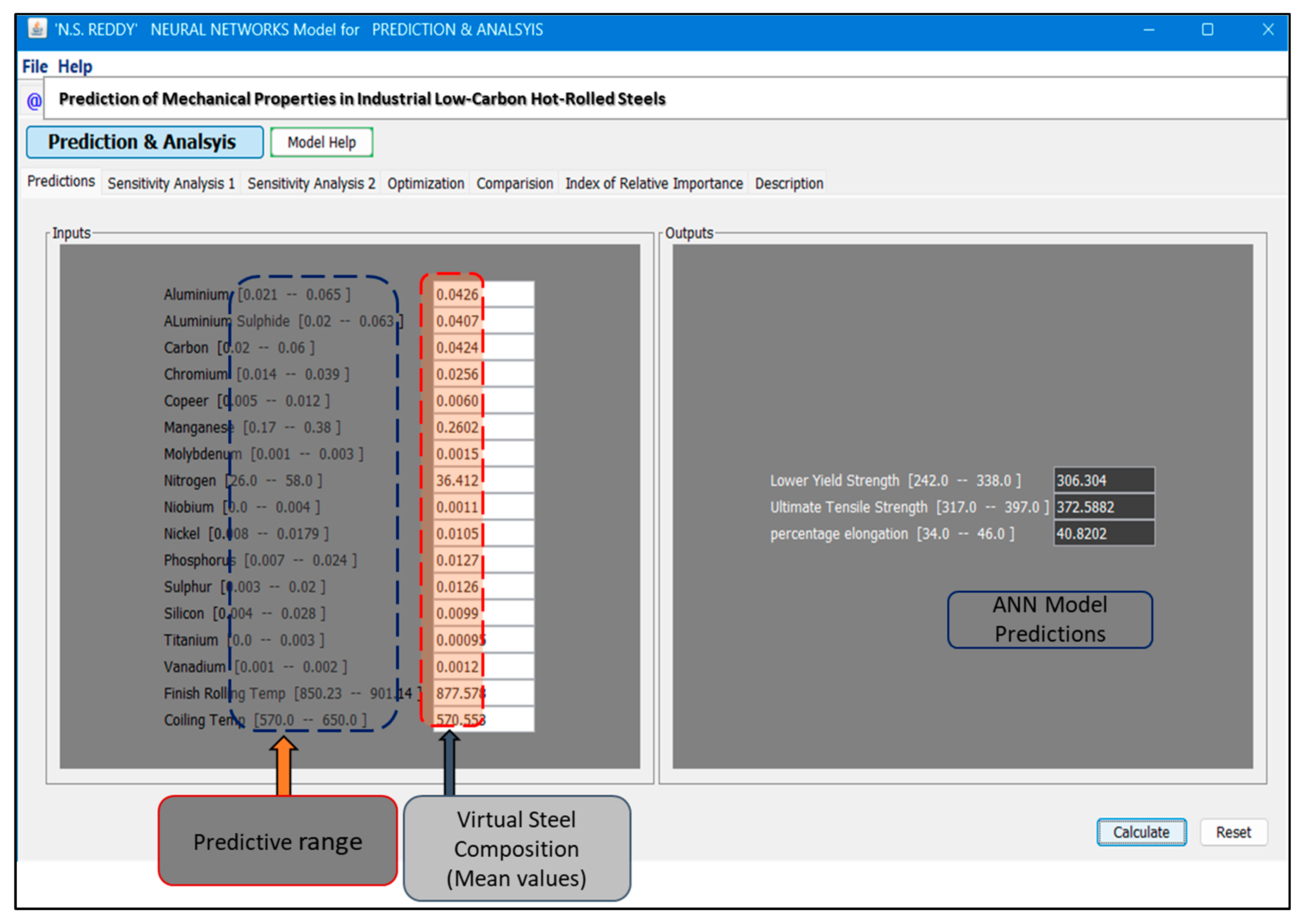Select the Comparision tab
The height and width of the screenshot is (924, 1304).
514,183
